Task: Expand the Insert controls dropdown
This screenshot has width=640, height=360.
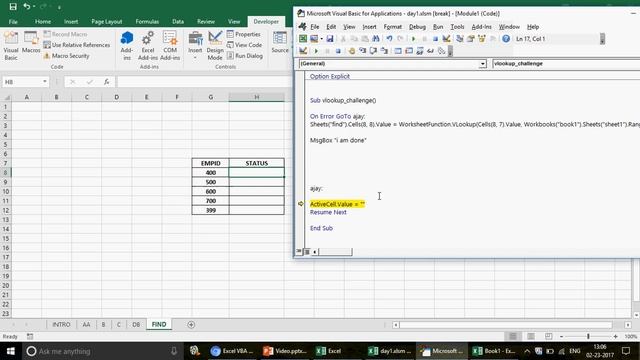Action: click(195, 46)
